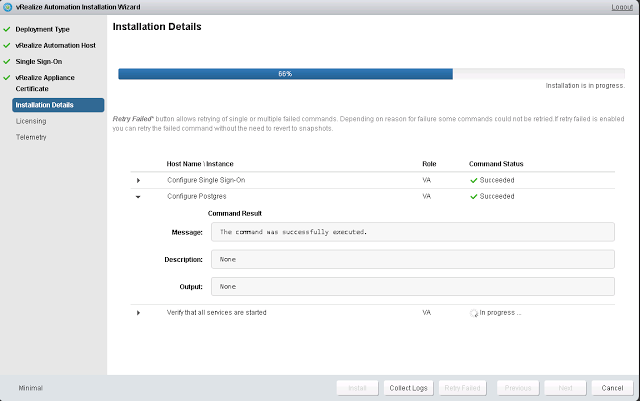
Task: Click the Succeeded check icon for Configure Single Sign-On
Action: [x=473, y=180]
